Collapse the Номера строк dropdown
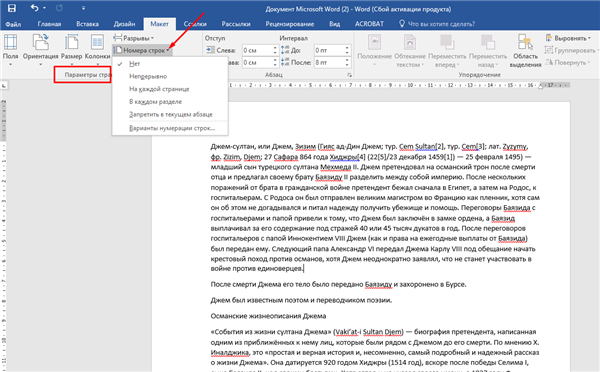Screen dimensions: 600x372 [x=142, y=50]
